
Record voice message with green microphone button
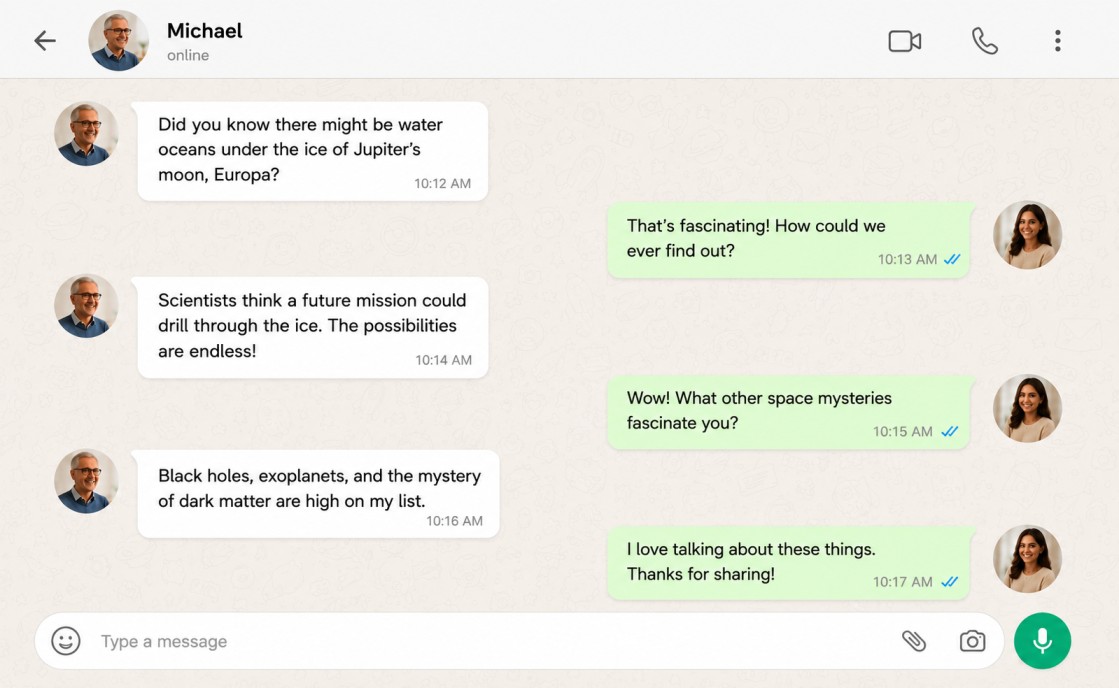click(1042, 641)
